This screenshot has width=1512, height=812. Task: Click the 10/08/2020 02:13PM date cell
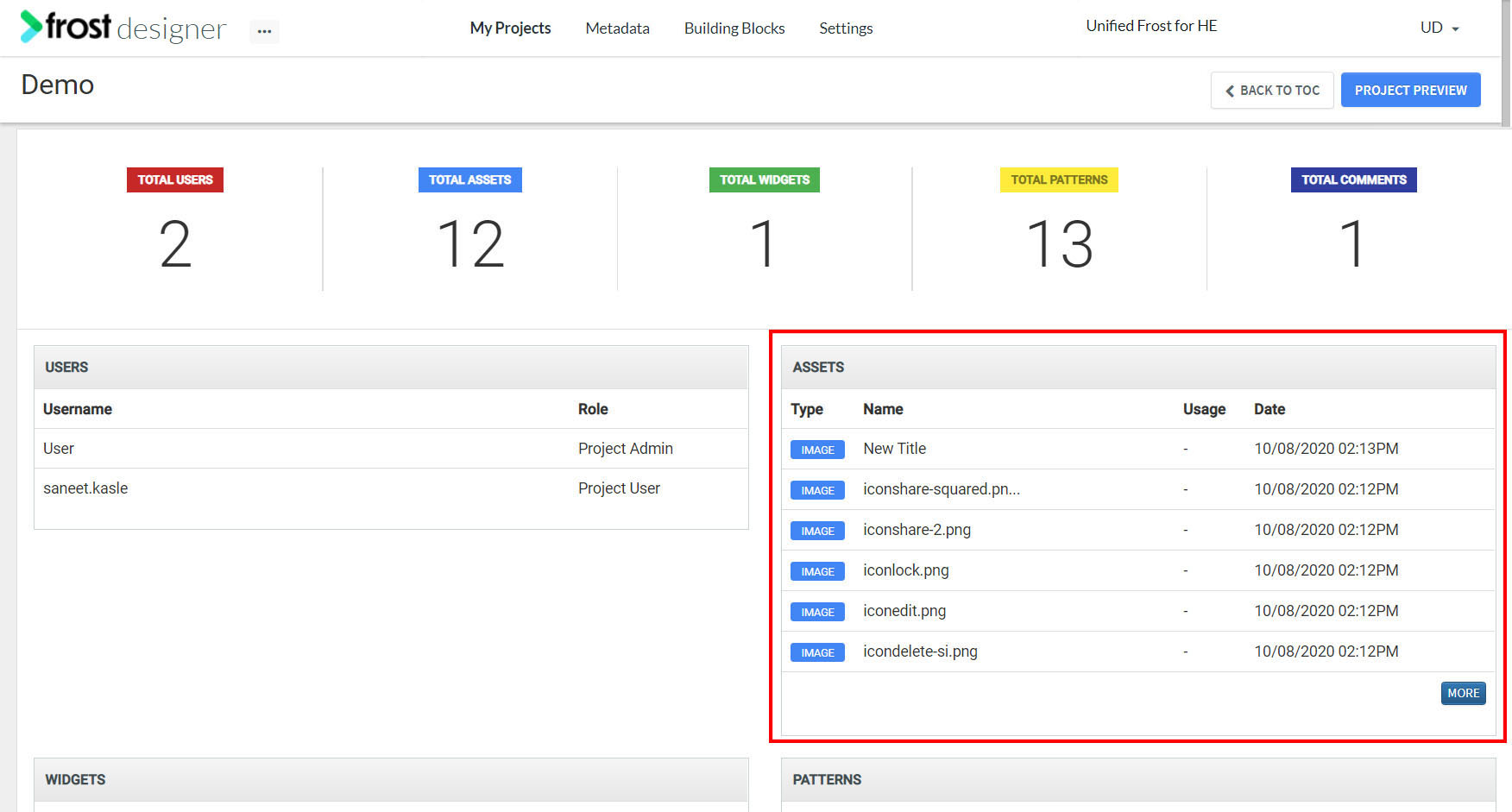pos(1326,449)
